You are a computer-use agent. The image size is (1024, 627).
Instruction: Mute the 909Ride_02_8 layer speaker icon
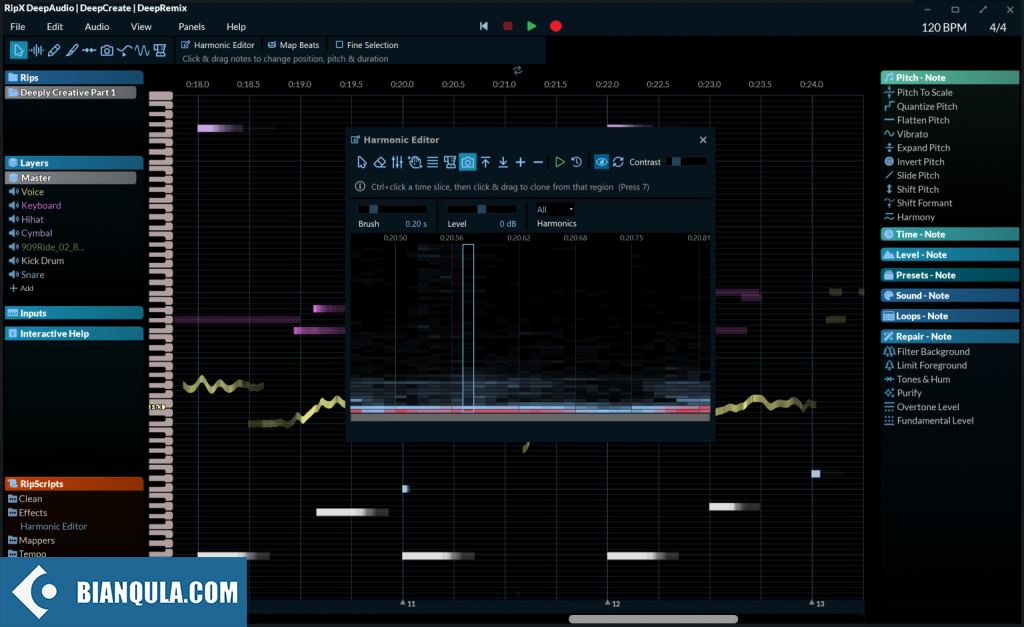(13, 247)
